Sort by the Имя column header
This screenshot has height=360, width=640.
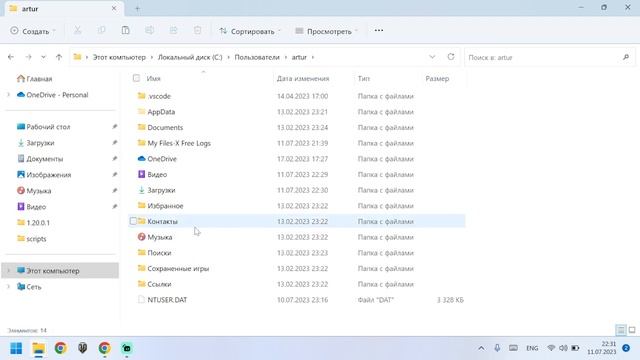tap(153, 78)
